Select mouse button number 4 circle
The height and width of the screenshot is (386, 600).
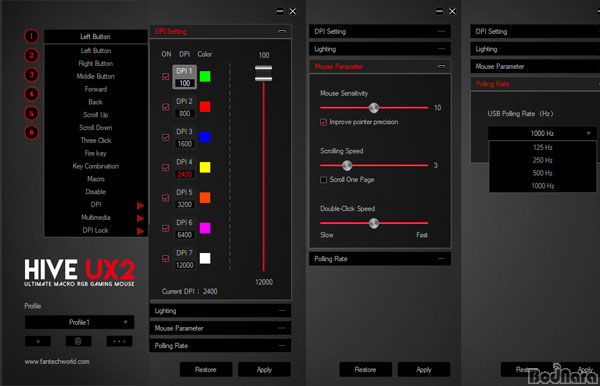[x=31, y=94]
